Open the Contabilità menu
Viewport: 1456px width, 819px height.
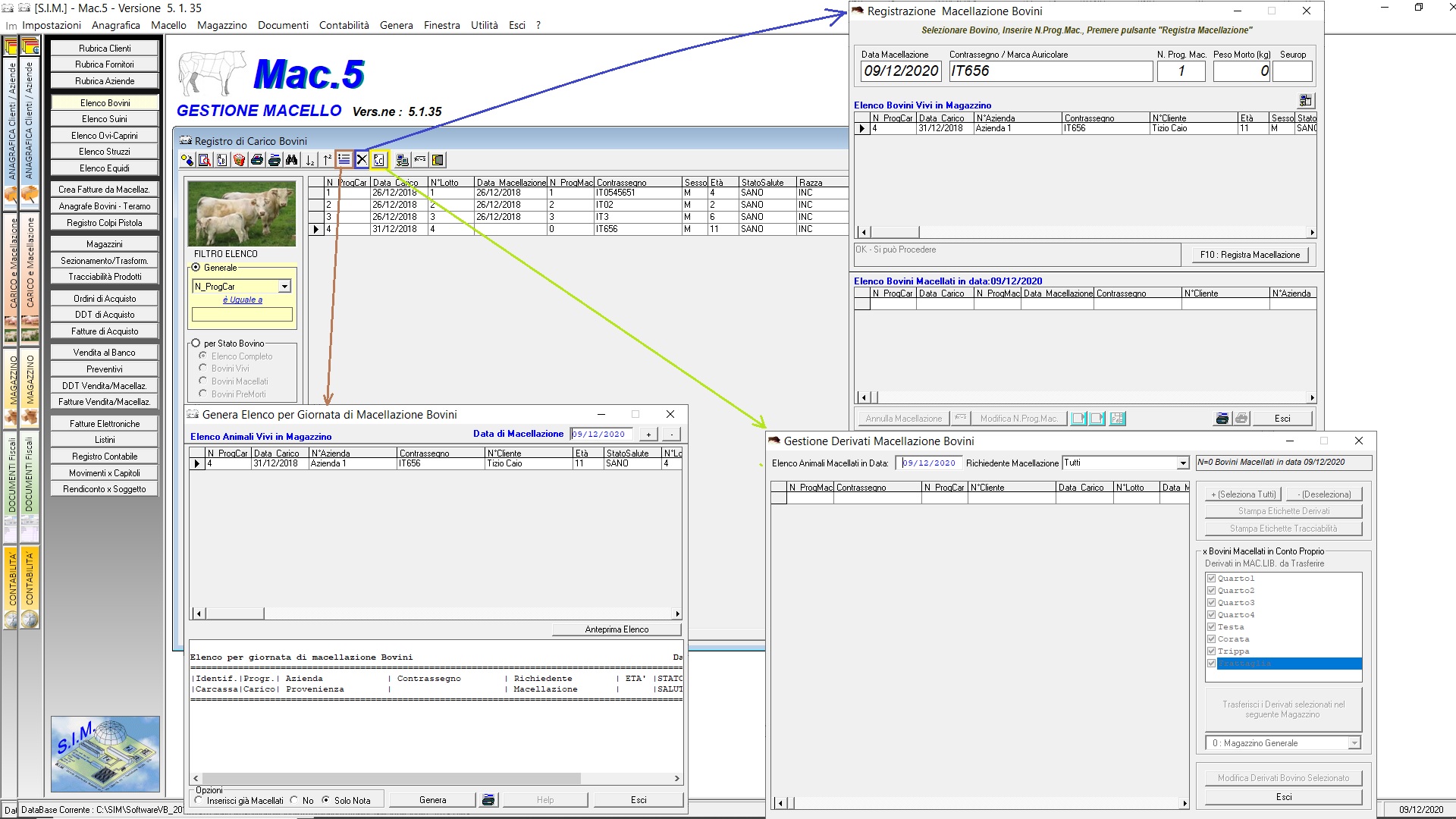[344, 25]
